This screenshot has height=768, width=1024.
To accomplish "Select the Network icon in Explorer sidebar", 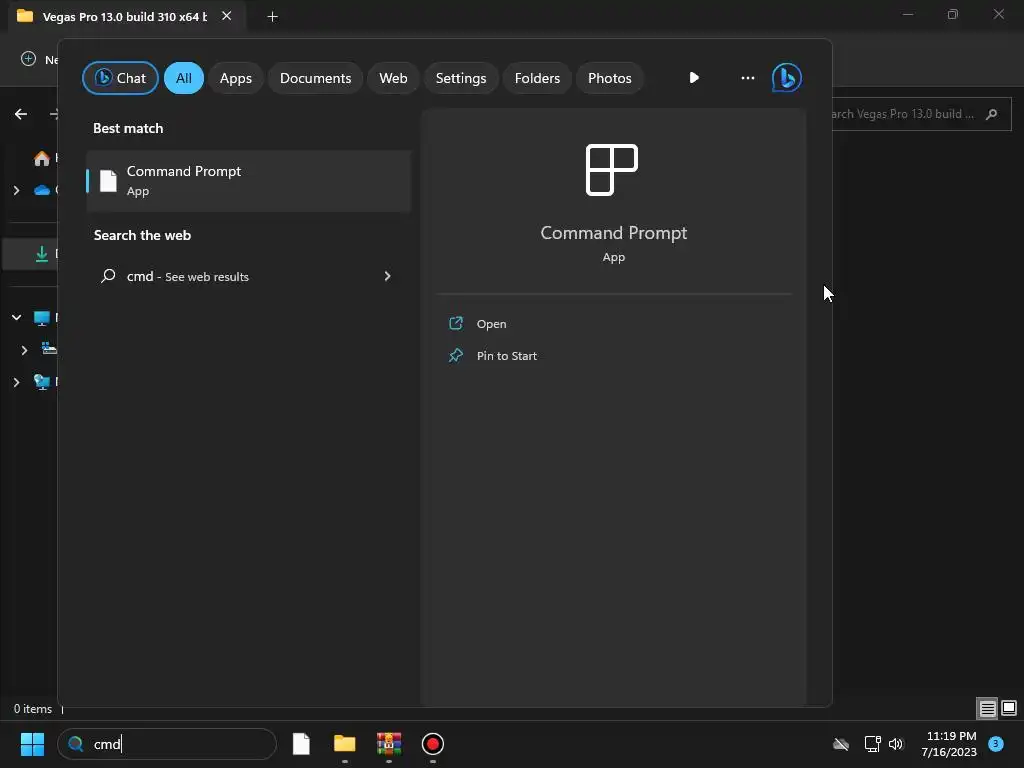I will [42, 382].
